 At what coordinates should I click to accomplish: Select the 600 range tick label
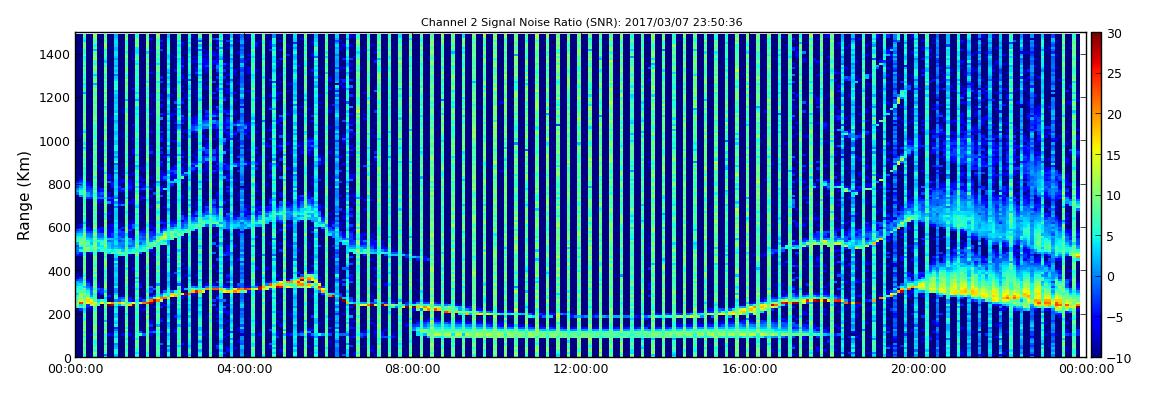[x=59, y=227]
